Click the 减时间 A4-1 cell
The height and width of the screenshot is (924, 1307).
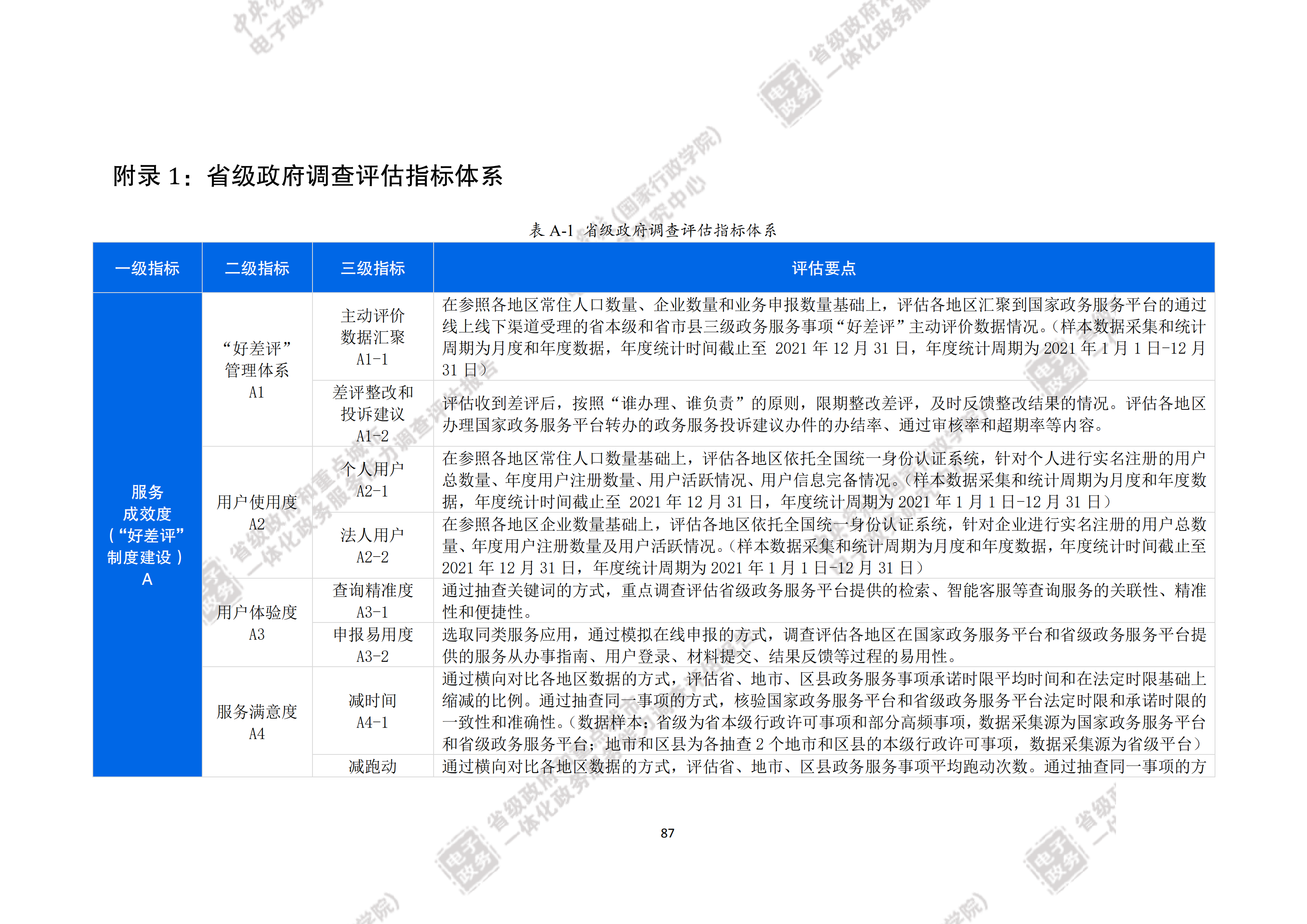(x=372, y=711)
